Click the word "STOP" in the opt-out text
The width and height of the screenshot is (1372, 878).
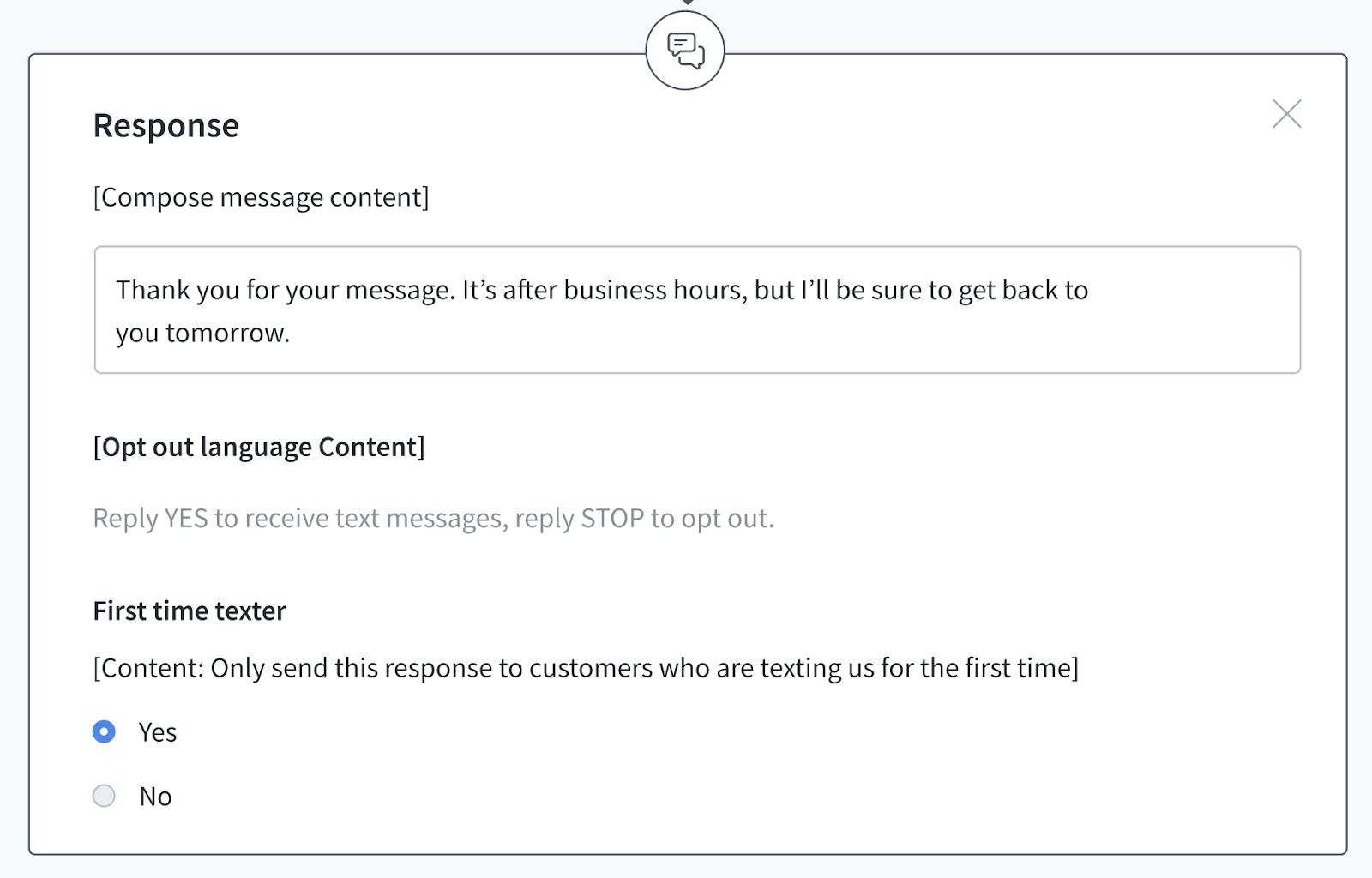[612, 518]
